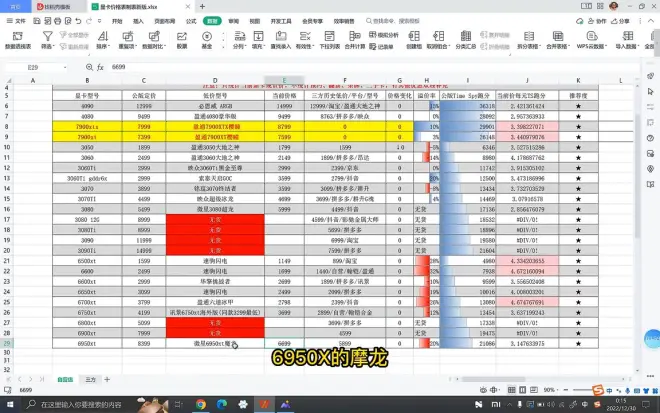Click the 下拉列表 dropdown list icon
The image size is (660, 413).
pyautogui.click(x=330, y=37)
